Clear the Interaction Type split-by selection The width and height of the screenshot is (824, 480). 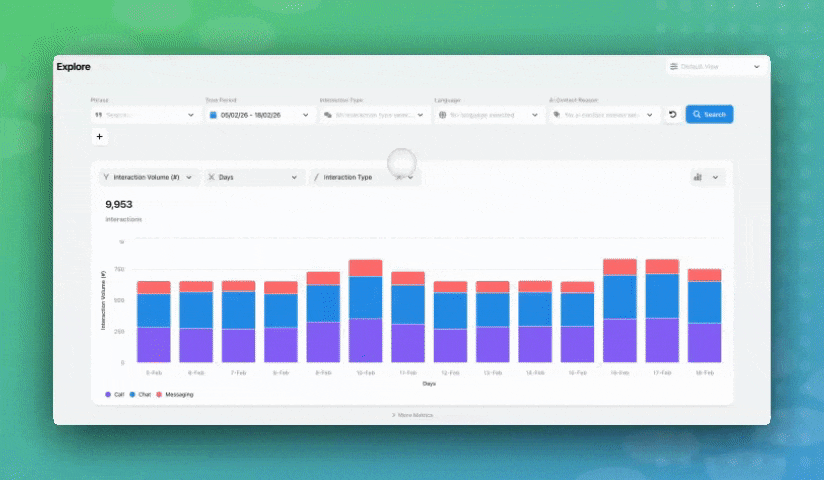pos(398,177)
